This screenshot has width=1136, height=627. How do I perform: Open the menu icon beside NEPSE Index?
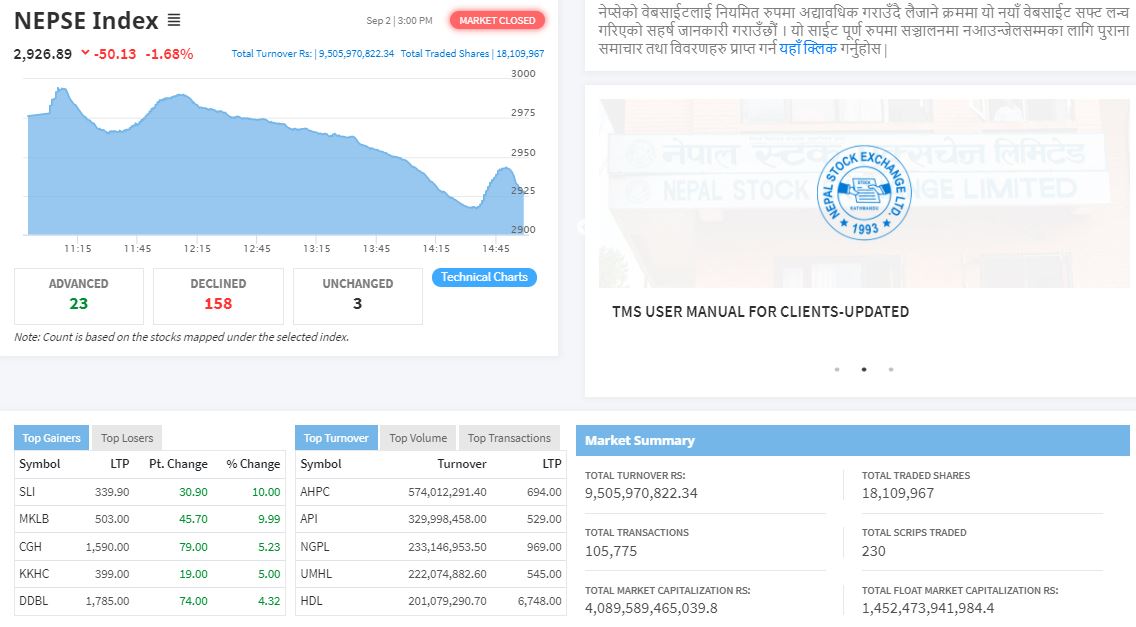[174, 20]
